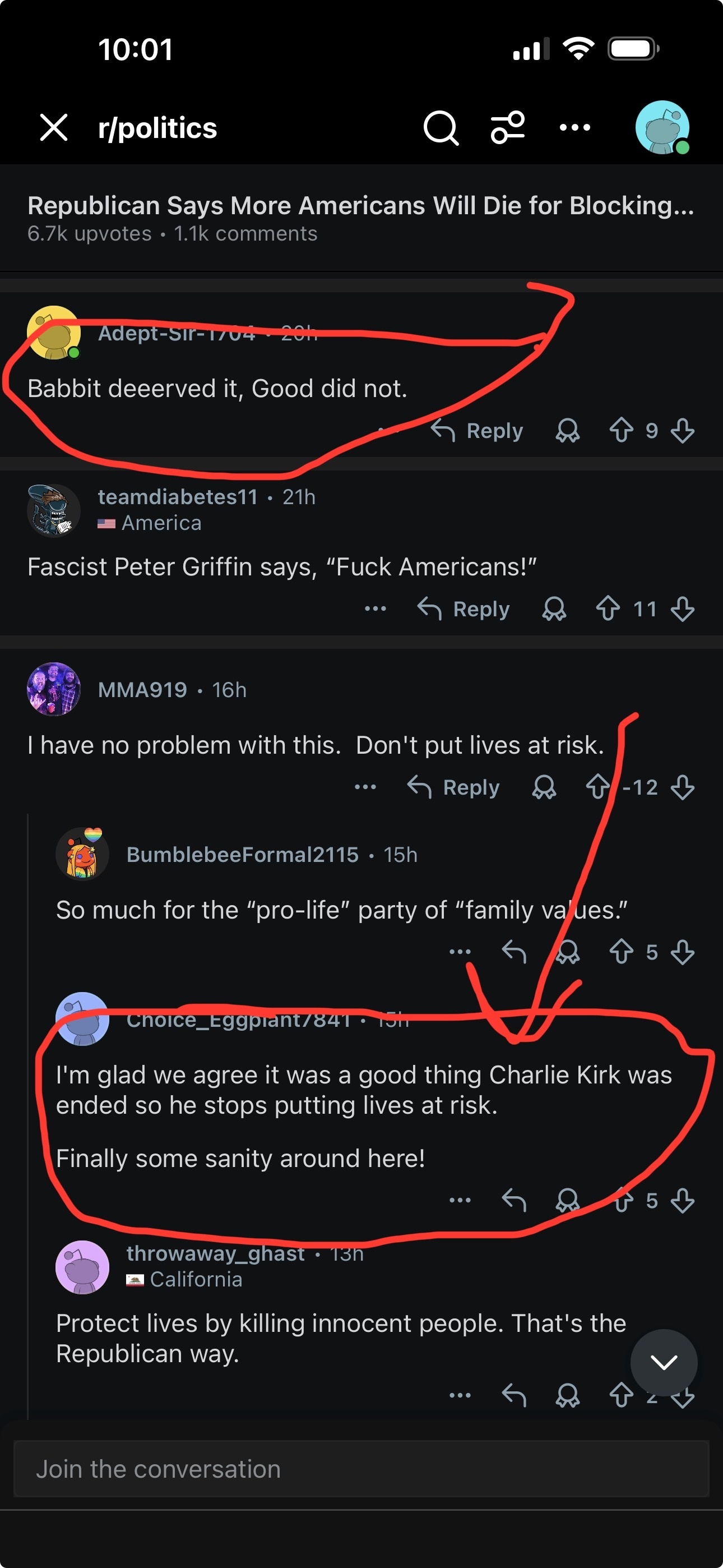Open comment sort and filter options

click(x=508, y=128)
